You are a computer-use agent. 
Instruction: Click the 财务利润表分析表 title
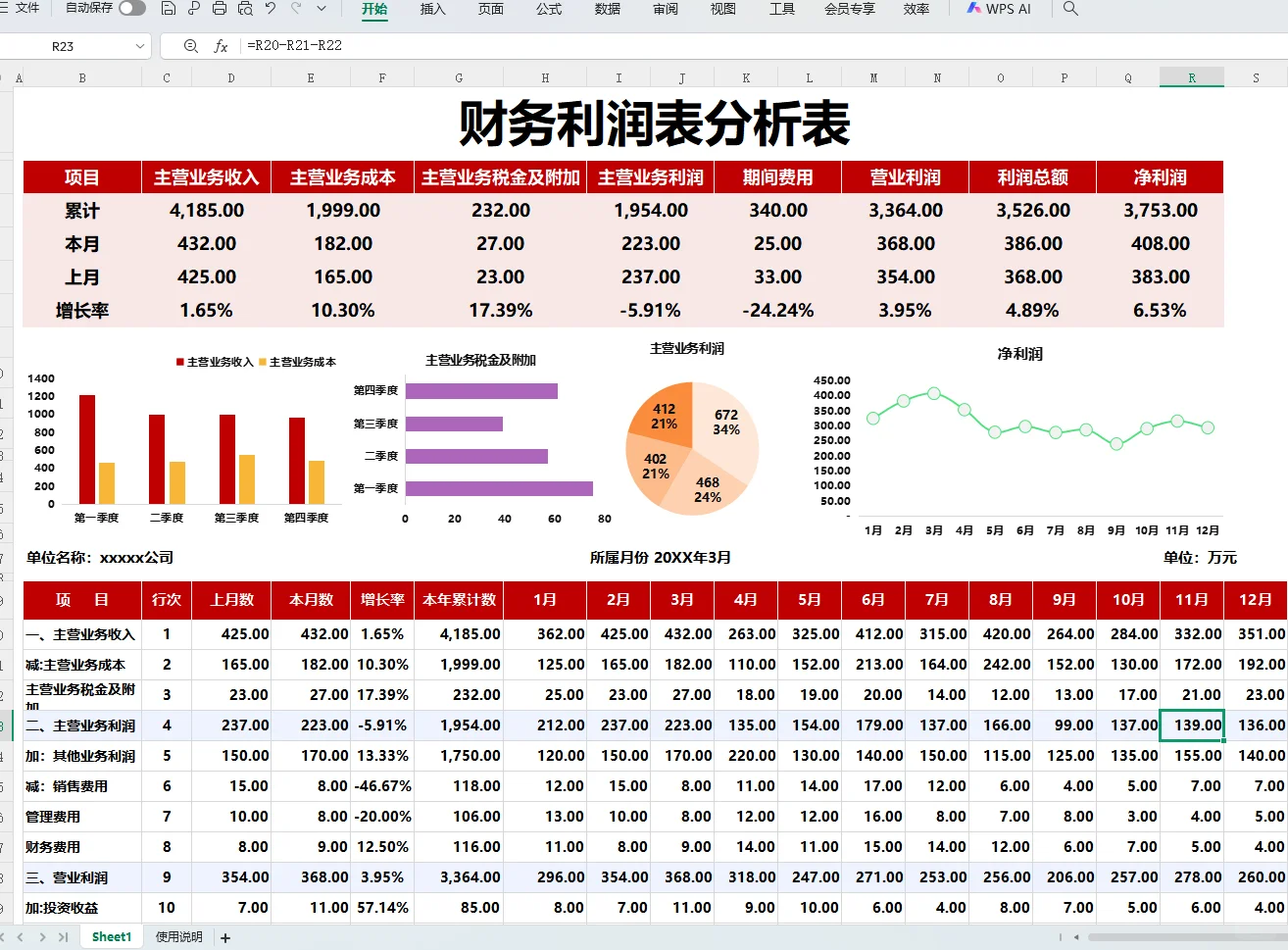pos(654,124)
